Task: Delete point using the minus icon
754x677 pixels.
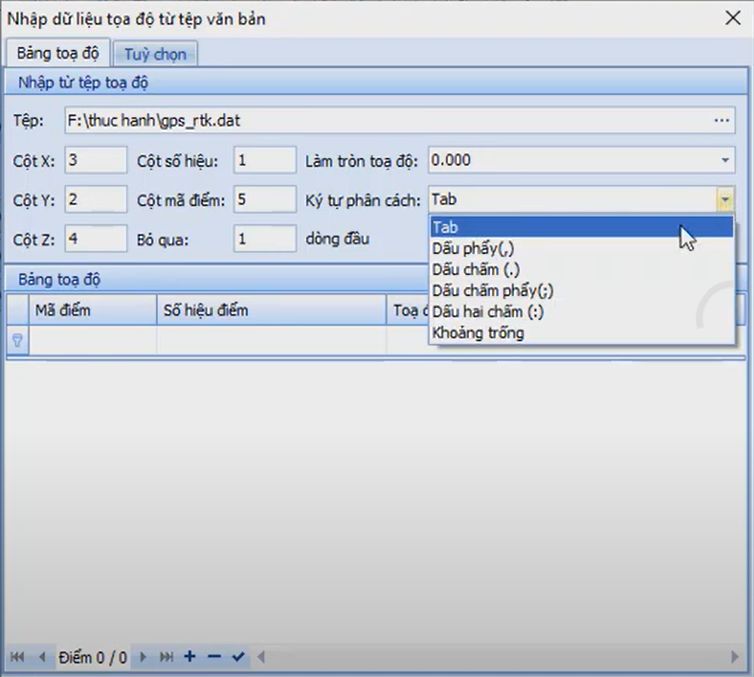Action: [213, 657]
